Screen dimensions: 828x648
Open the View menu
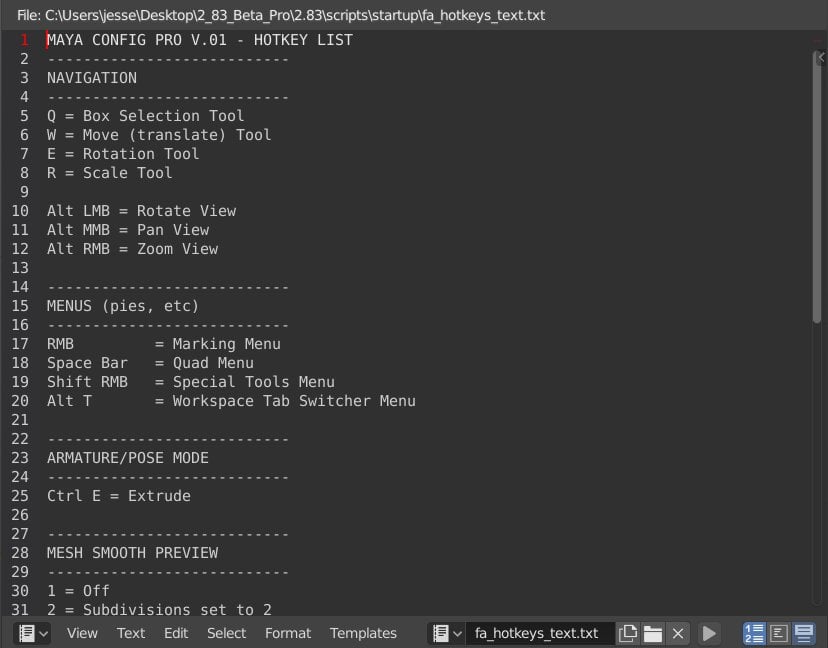click(x=82, y=633)
